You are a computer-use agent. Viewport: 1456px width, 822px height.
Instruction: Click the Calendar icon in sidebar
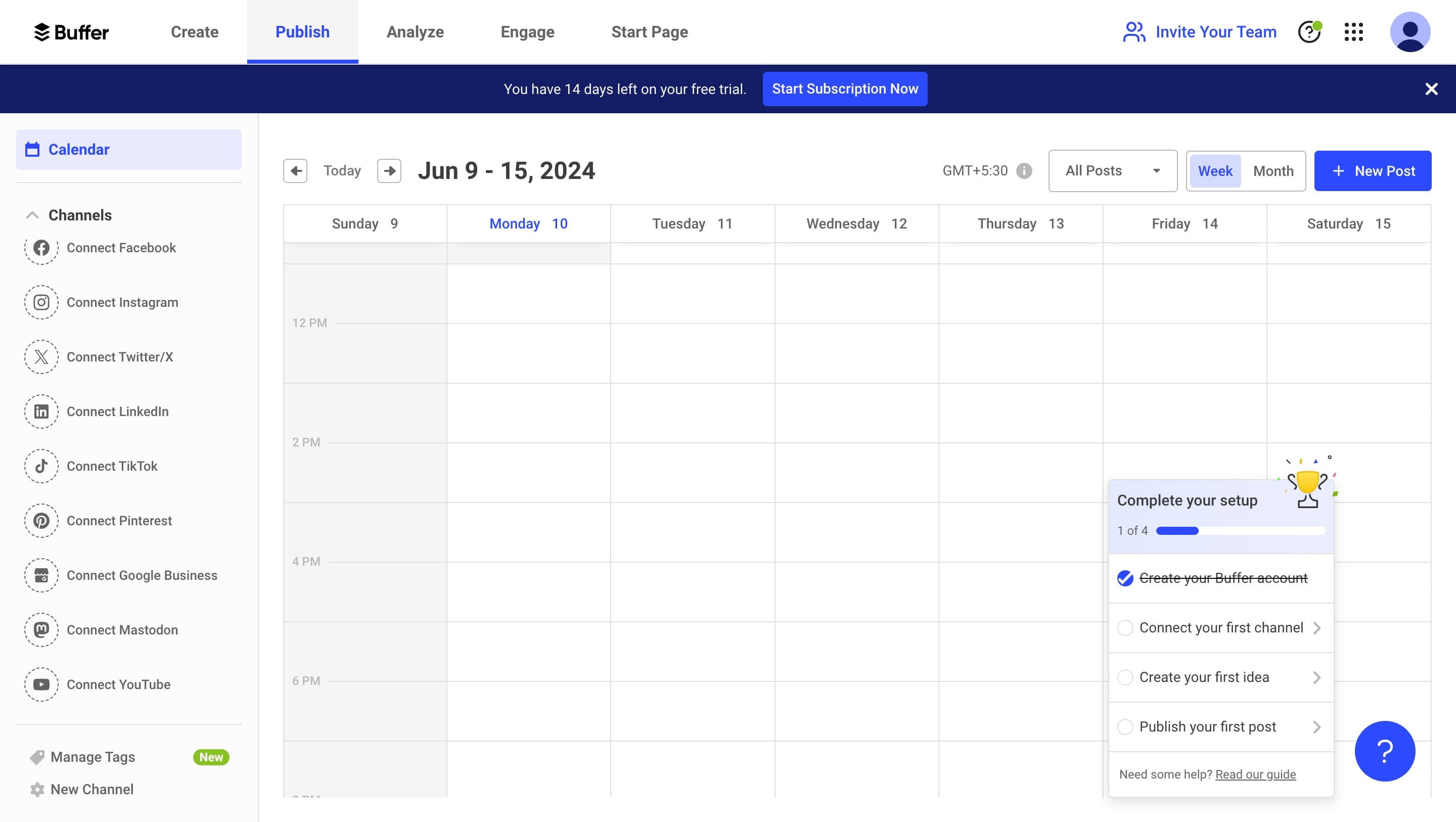tap(33, 149)
